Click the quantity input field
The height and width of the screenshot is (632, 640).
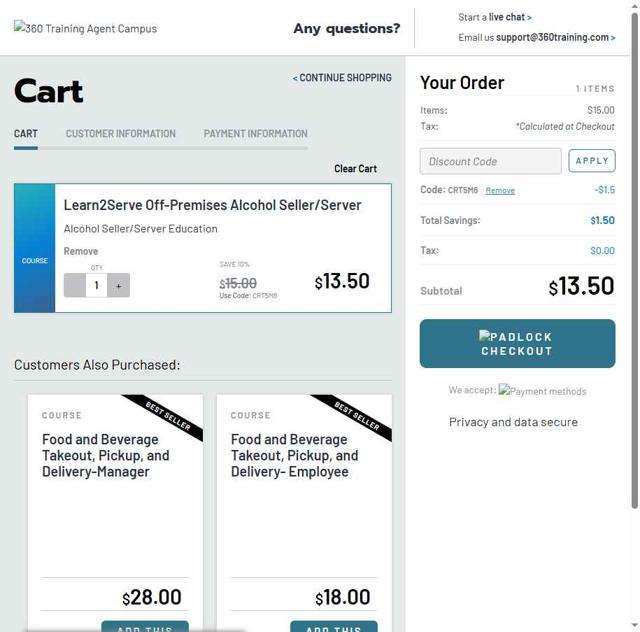(x=96, y=285)
